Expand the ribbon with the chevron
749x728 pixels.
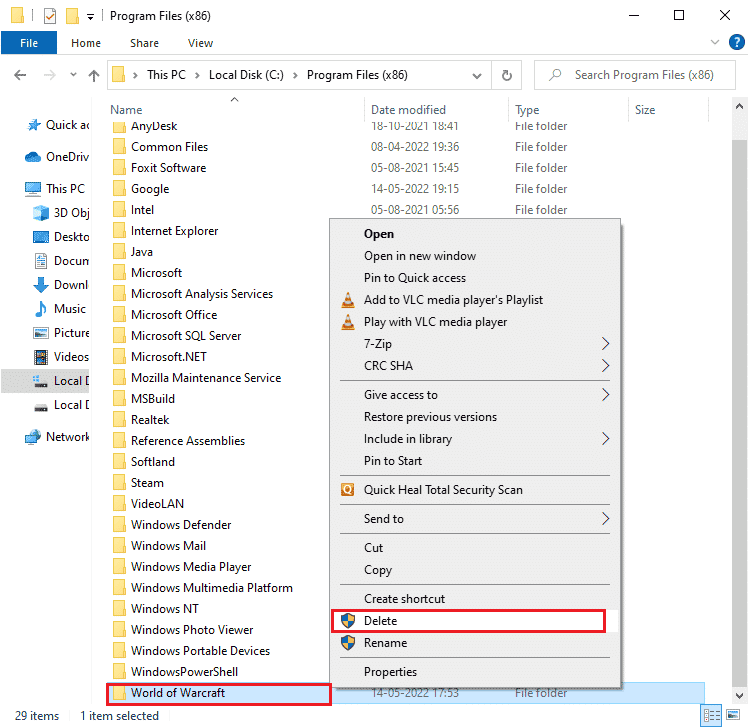tap(714, 43)
